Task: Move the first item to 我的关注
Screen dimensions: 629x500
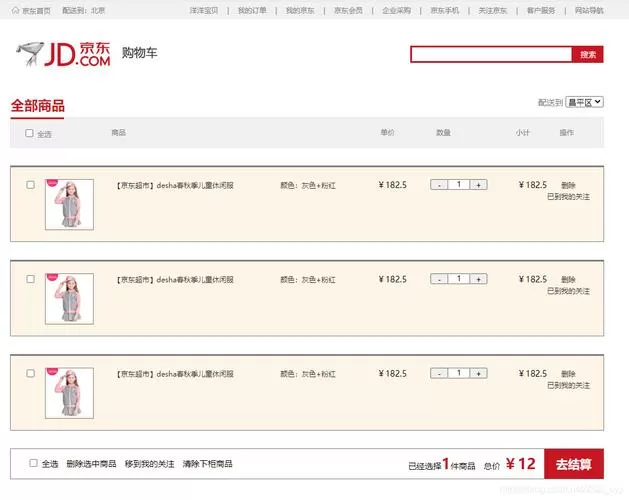Action: (568, 197)
